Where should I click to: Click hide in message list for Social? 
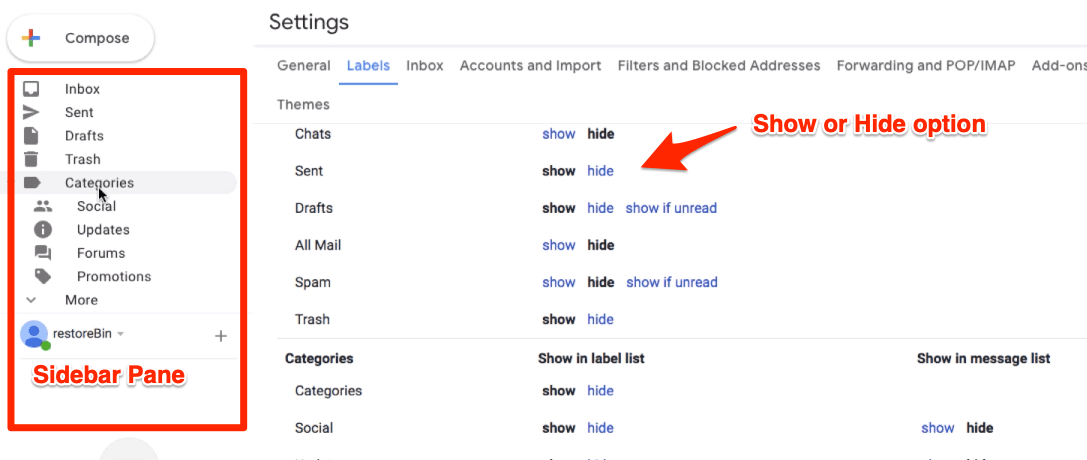click(x=980, y=428)
